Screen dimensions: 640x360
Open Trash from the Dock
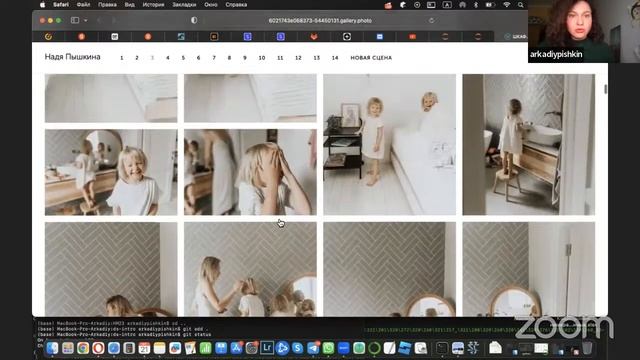pyautogui.click(x=587, y=348)
